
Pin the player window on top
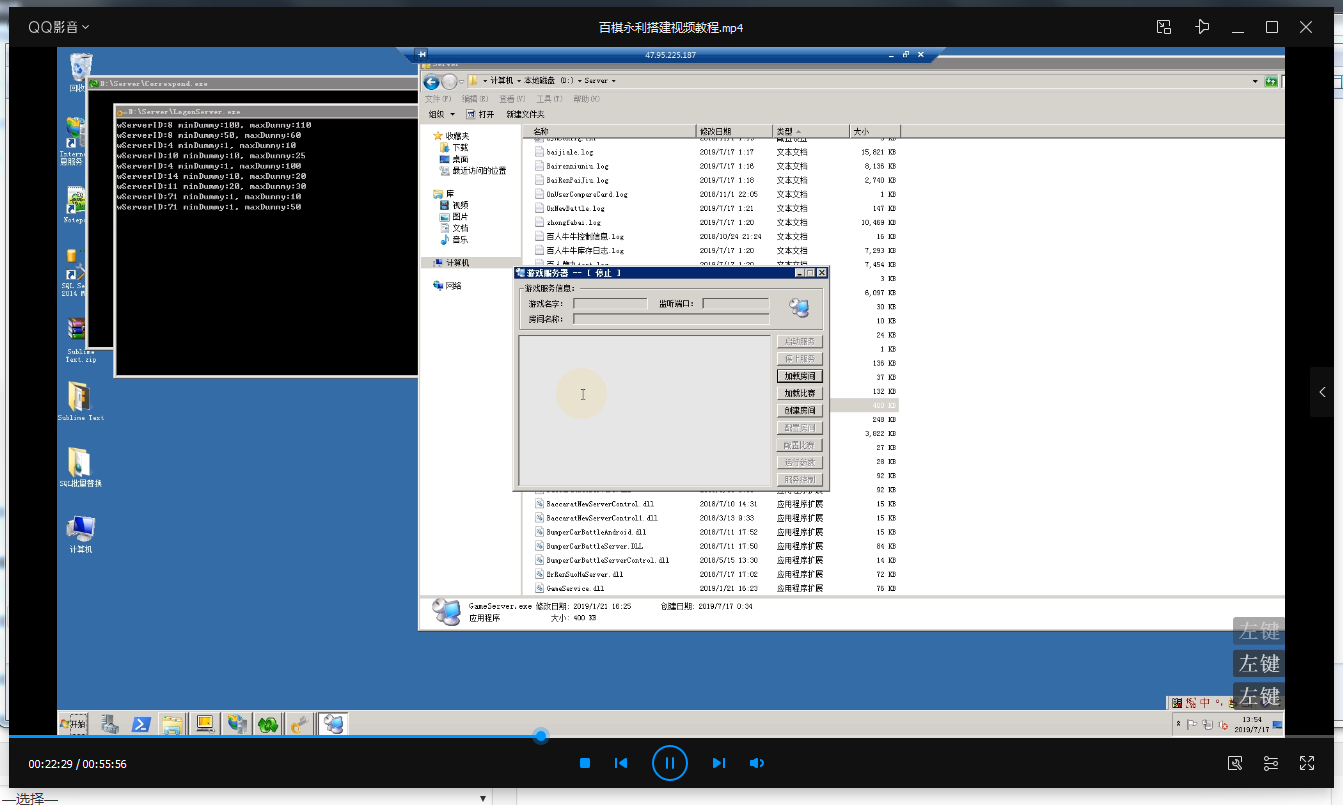(x=1203, y=27)
